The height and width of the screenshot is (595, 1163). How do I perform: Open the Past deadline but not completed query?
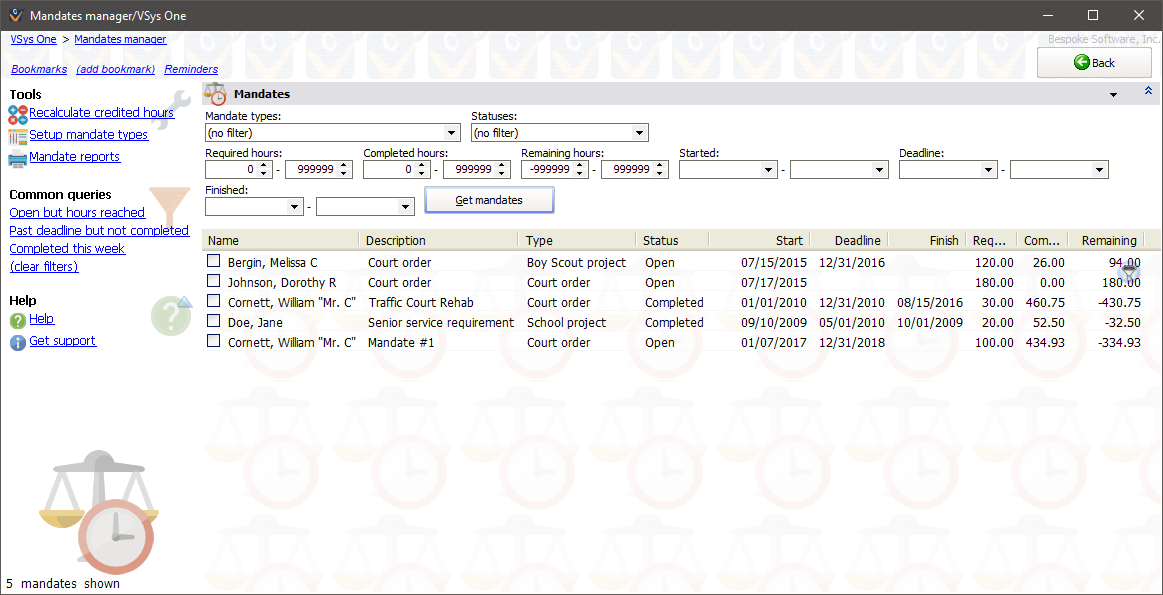pos(99,230)
